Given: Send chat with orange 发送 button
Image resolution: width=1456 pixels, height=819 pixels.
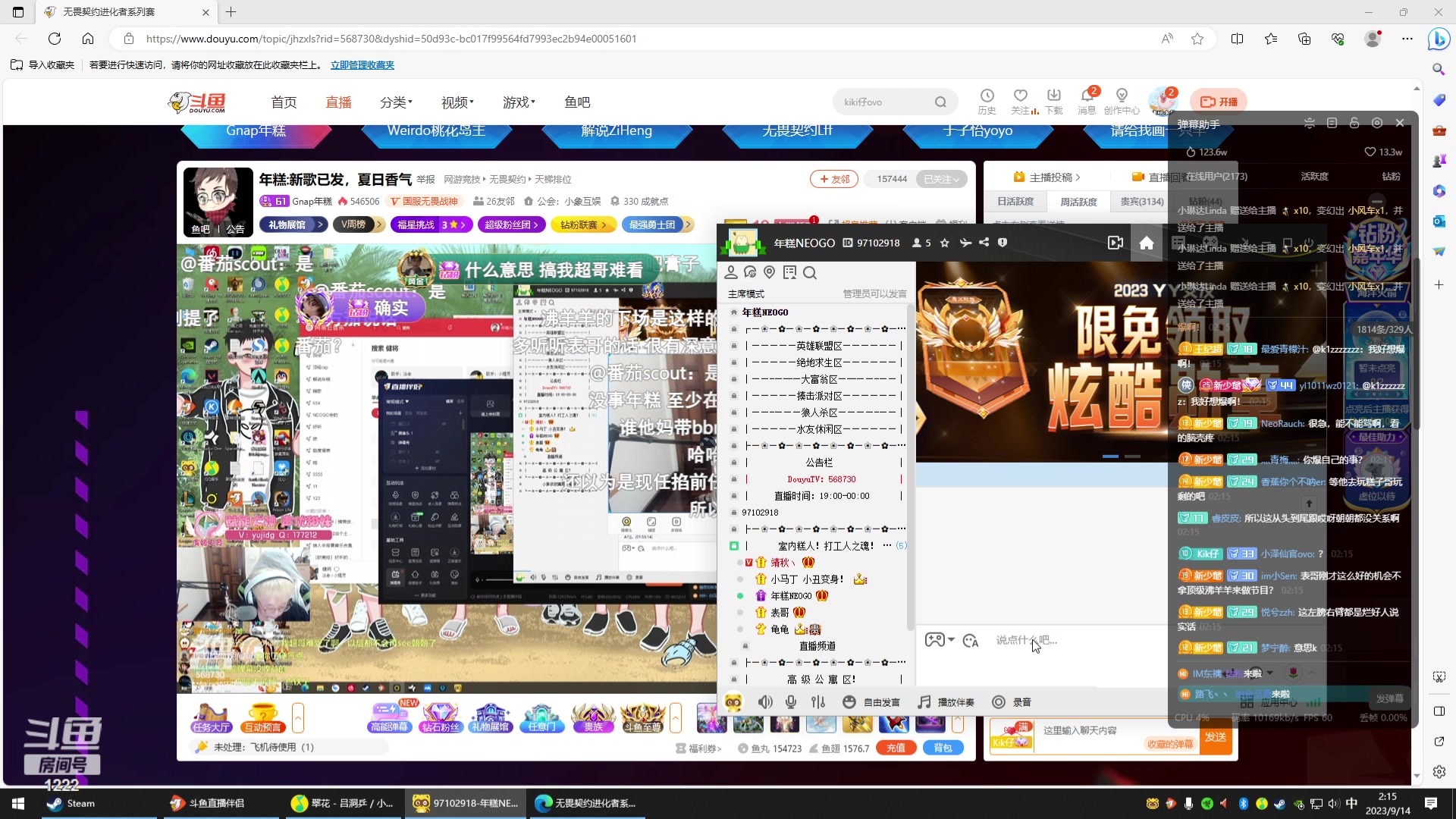Looking at the screenshot, I should tap(1216, 737).
